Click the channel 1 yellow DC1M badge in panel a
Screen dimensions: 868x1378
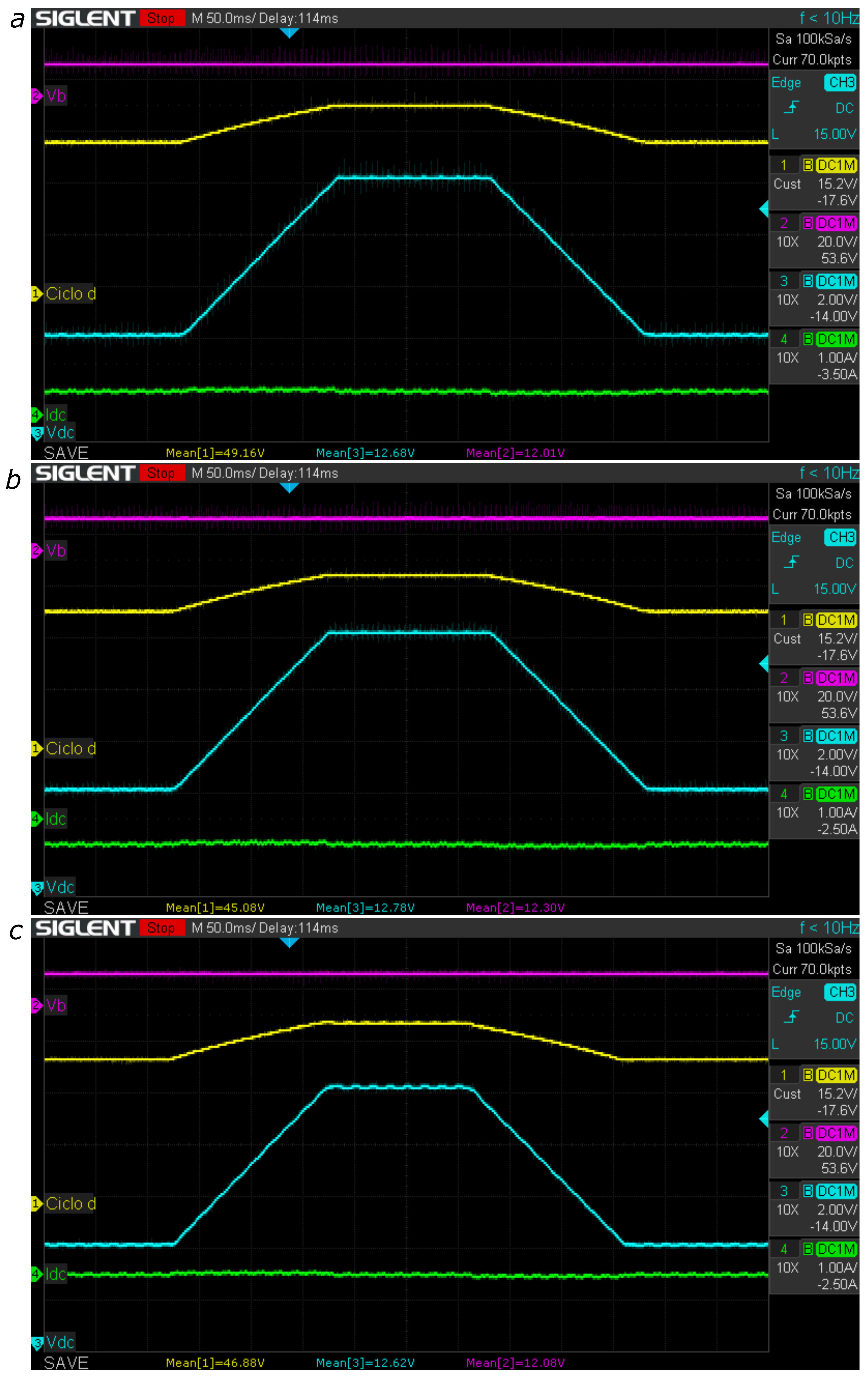pos(836,165)
